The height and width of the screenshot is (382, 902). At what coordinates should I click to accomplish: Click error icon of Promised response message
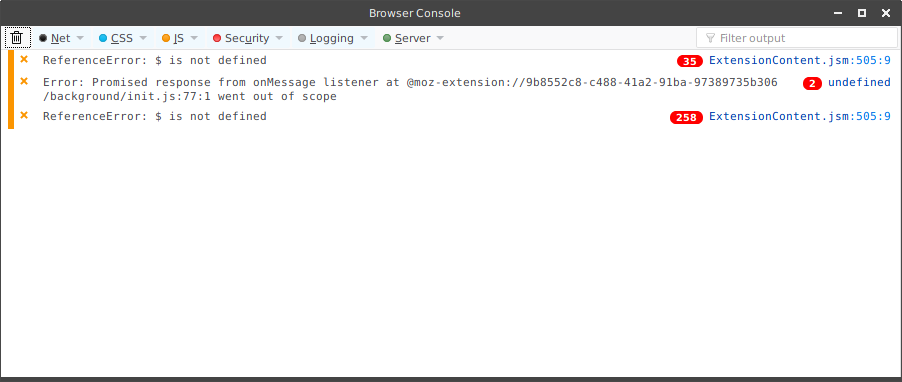tap(24, 81)
